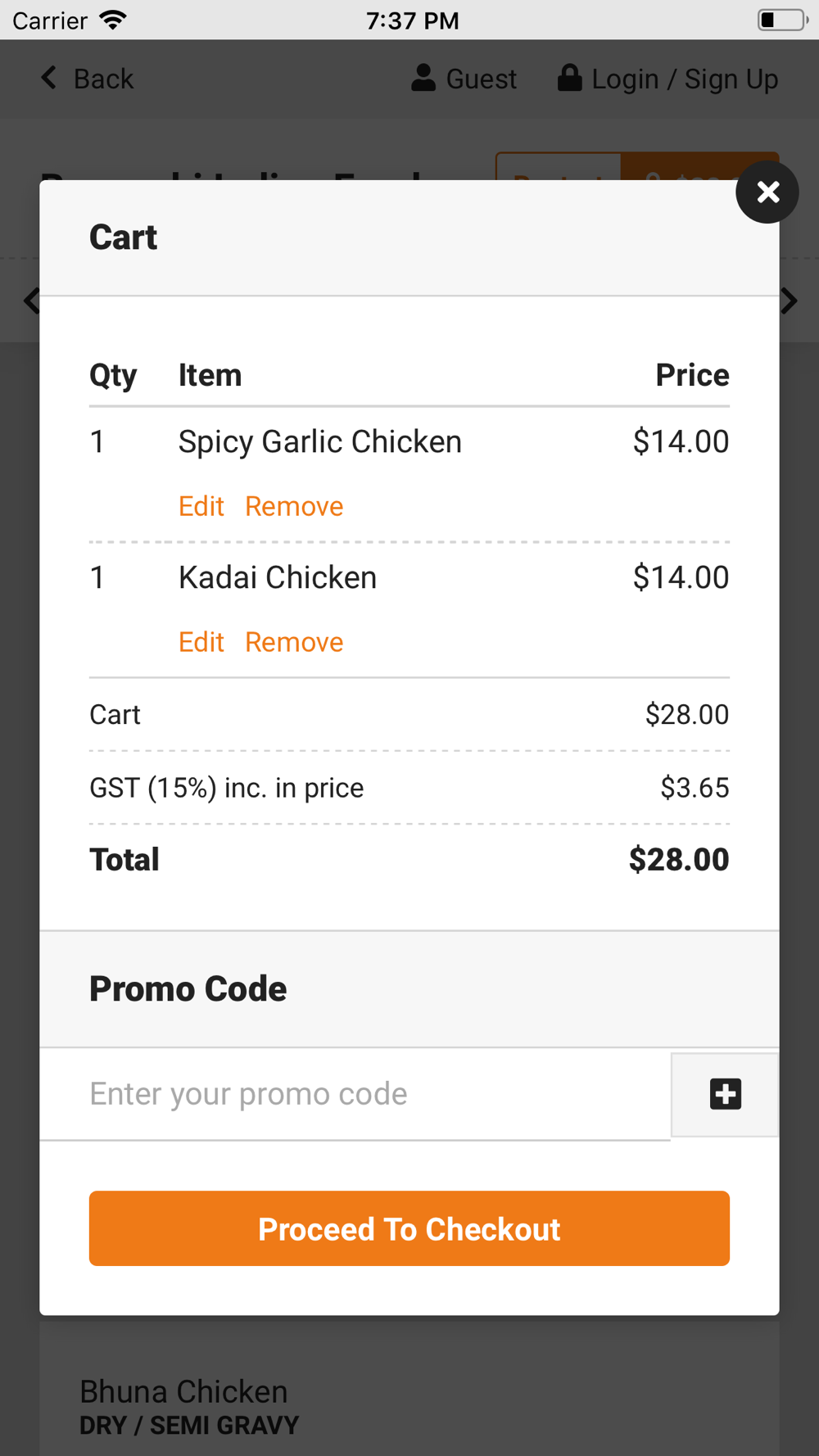Viewport: 819px width, 1456px height.
Task: Tap the plus icon to apply promo code
Action: click(725, 1094)
